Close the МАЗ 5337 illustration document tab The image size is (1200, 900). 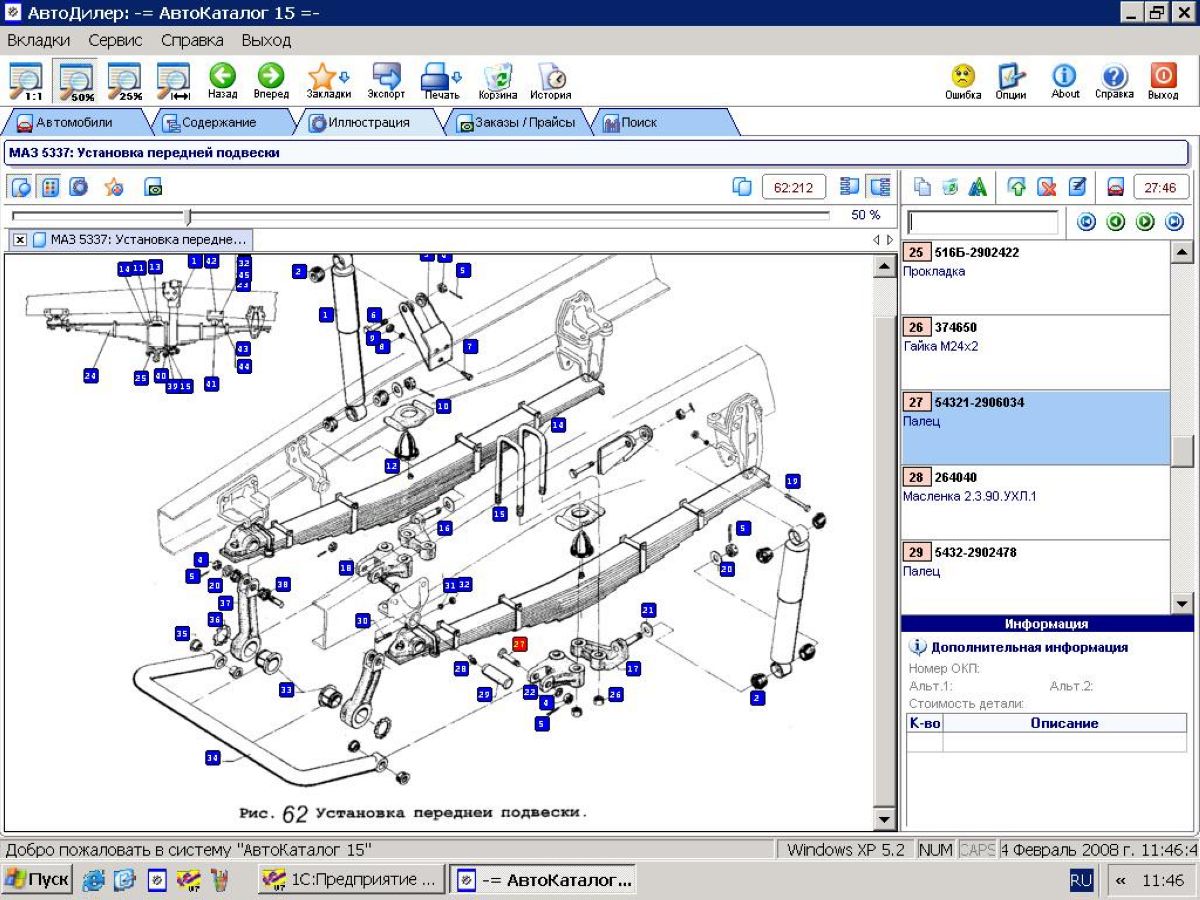pyautogui.click(x=19, y=240)
